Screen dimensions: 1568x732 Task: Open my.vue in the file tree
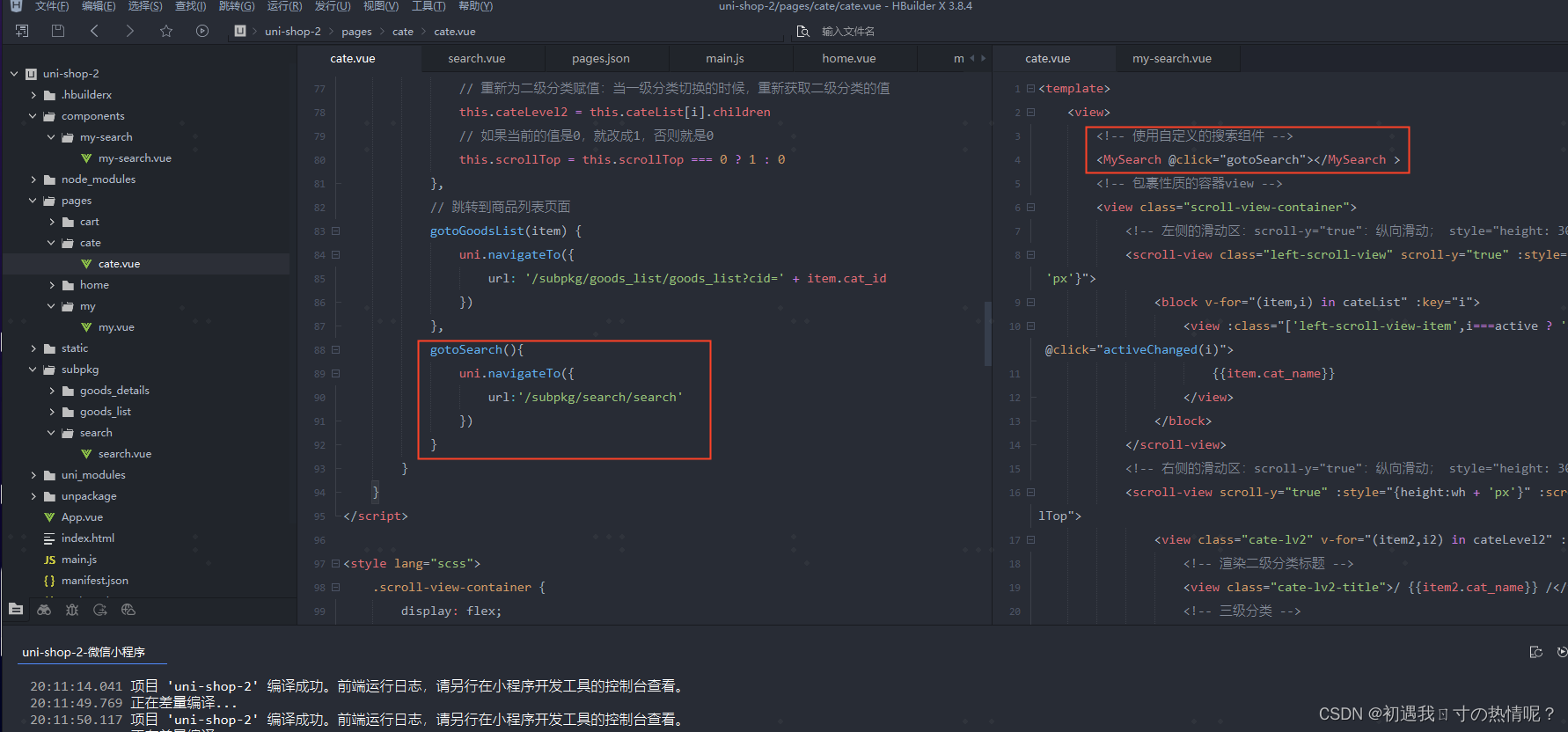(x=116, y=327)
